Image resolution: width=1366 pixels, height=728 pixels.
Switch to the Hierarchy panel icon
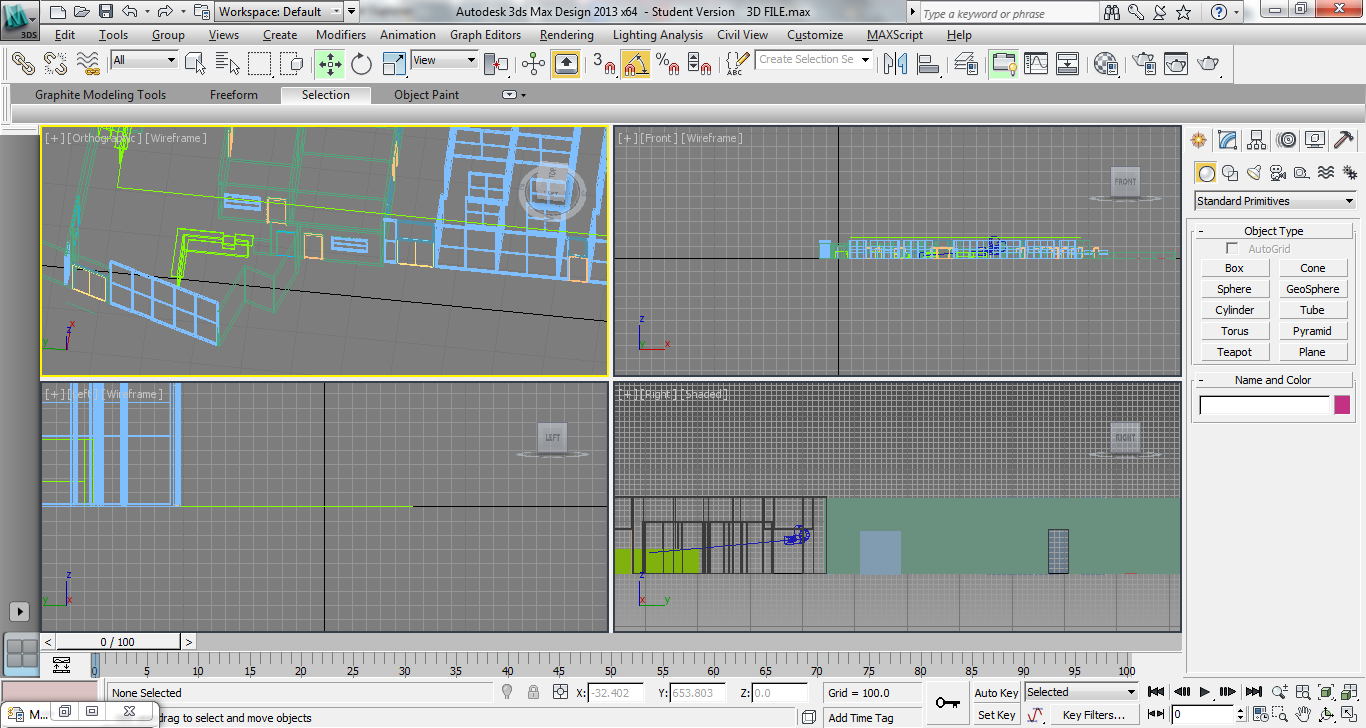[1257, 140]
